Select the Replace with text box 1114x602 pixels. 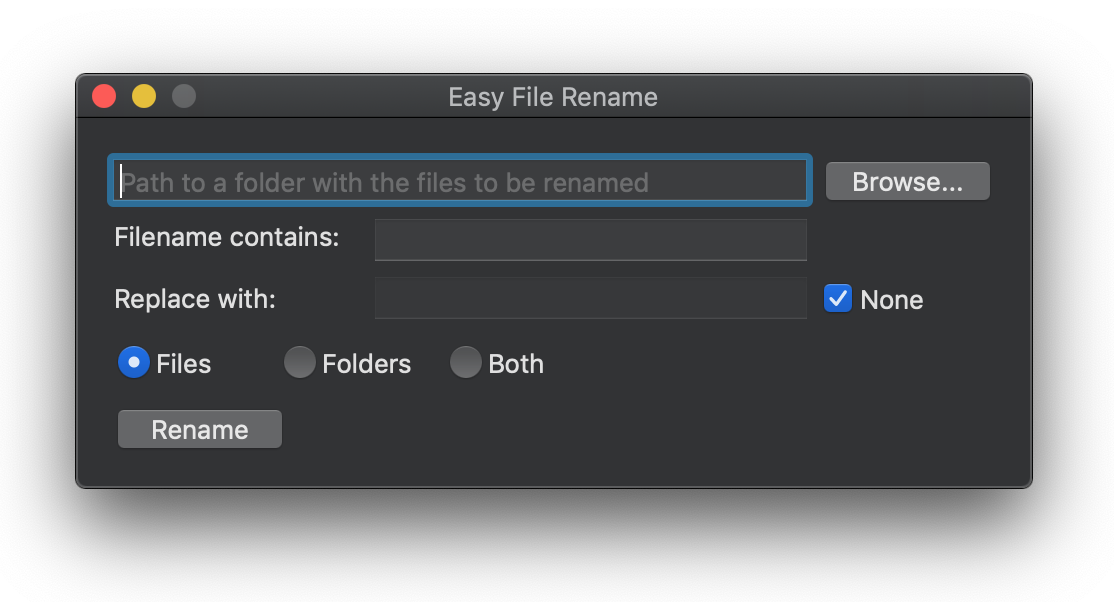(590, 299)
